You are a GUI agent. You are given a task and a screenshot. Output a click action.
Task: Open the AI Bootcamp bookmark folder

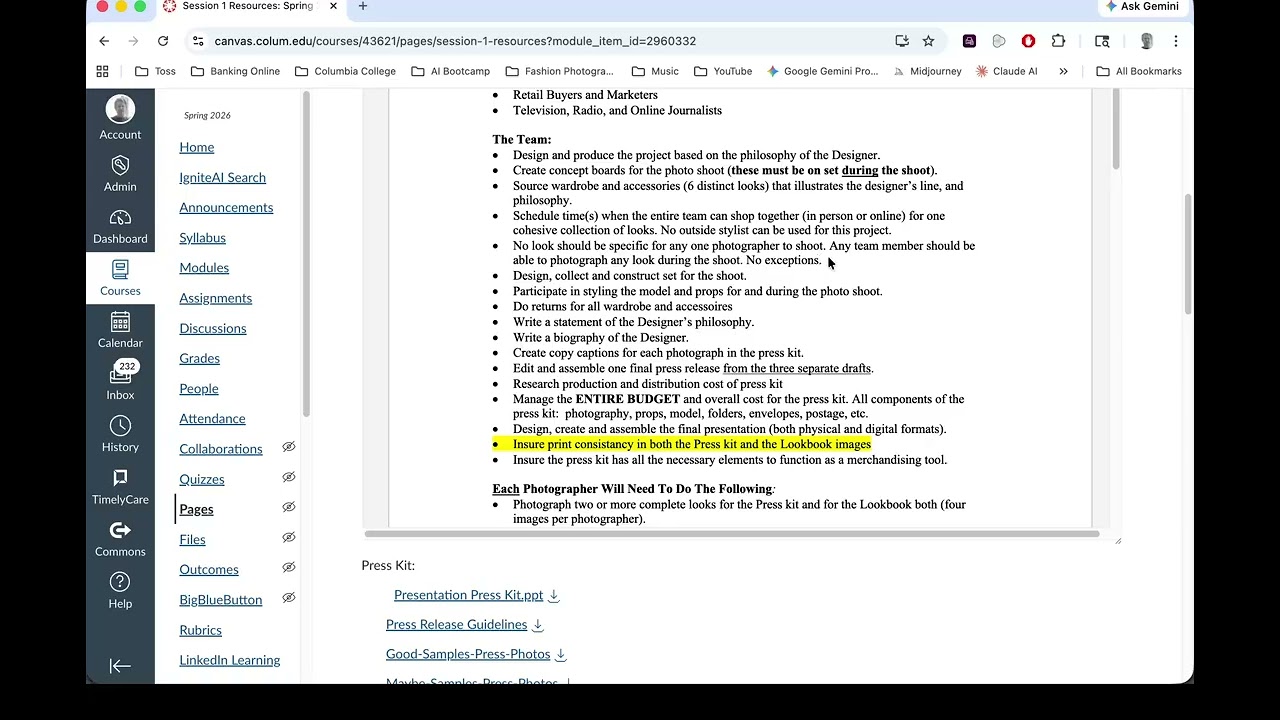tap(450, 71)
